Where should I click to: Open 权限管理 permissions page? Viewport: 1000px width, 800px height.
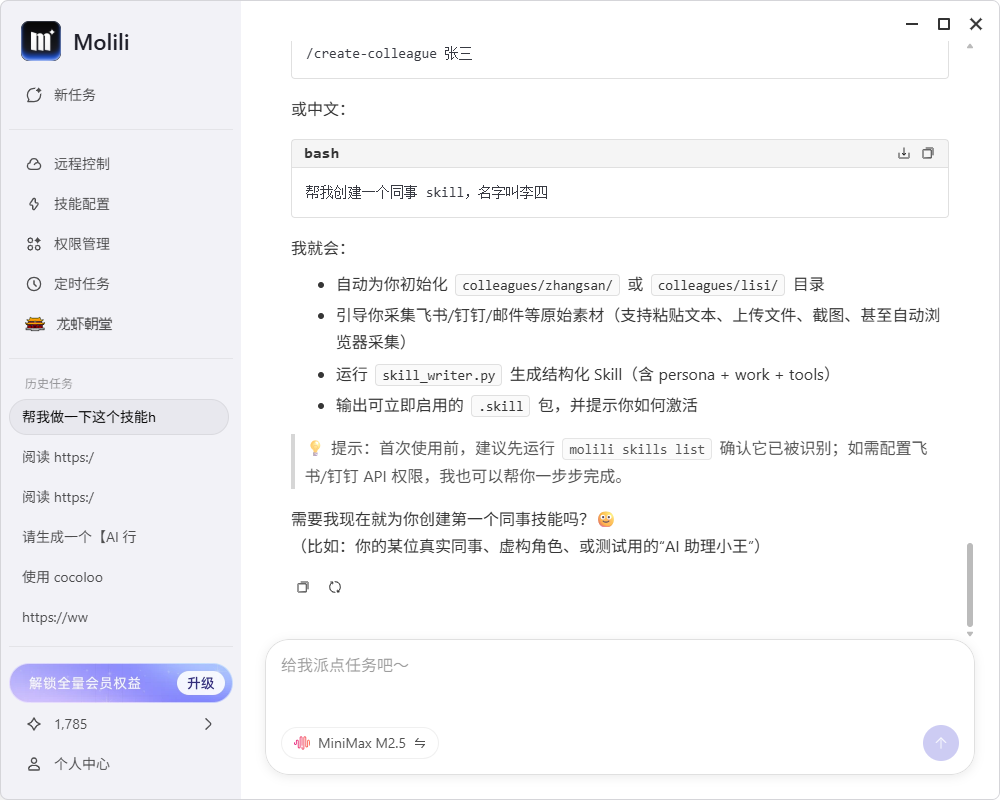click(x=81, y=244)
